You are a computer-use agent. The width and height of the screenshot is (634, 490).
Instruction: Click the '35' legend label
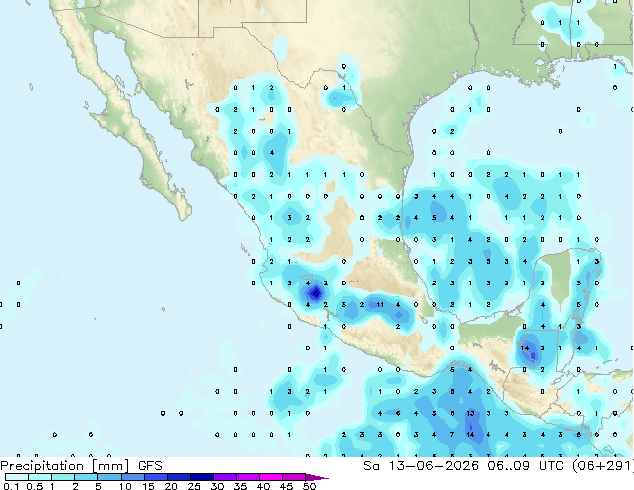[x=240, y=486]
